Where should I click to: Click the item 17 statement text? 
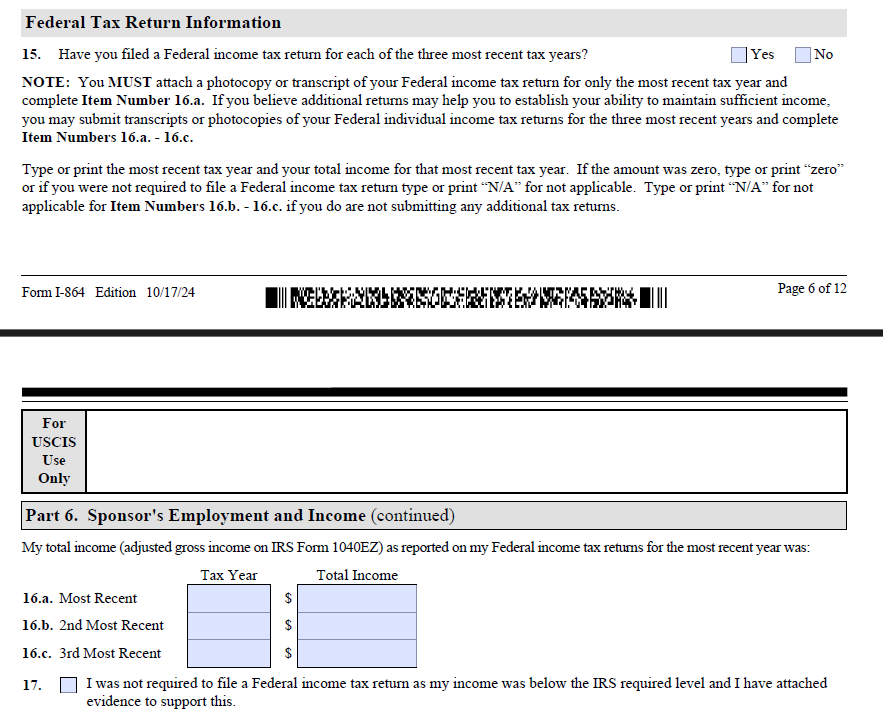pyautogui.click(x=457, y=692)
